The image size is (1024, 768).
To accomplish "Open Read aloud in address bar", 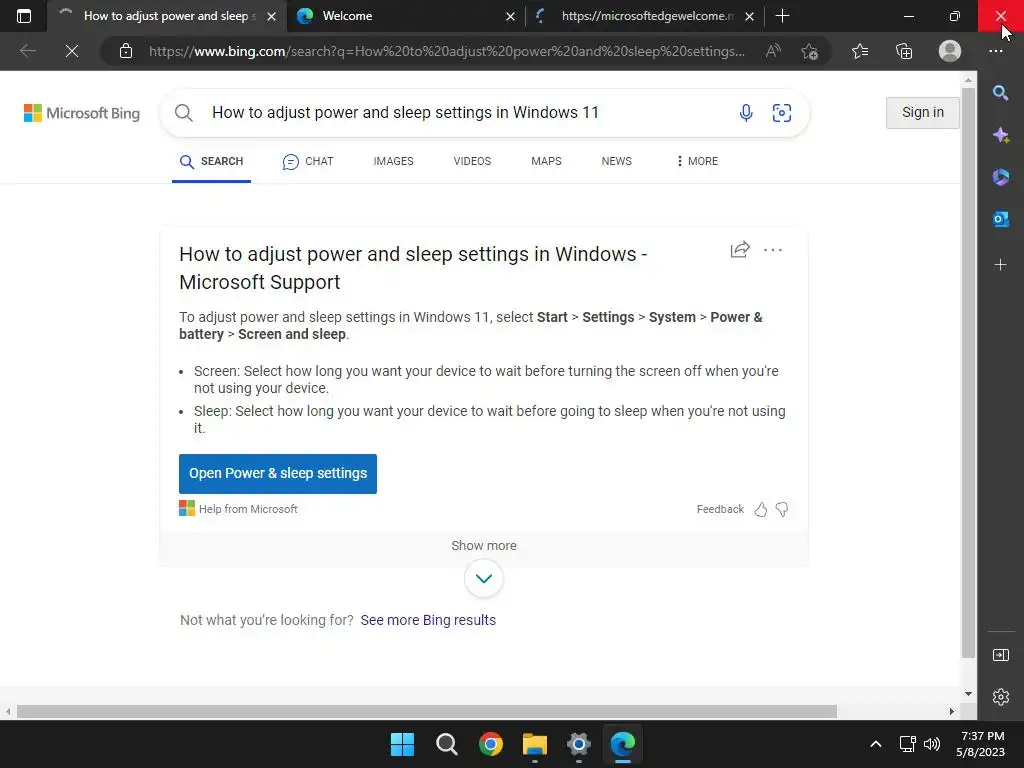I will point(773,51).
